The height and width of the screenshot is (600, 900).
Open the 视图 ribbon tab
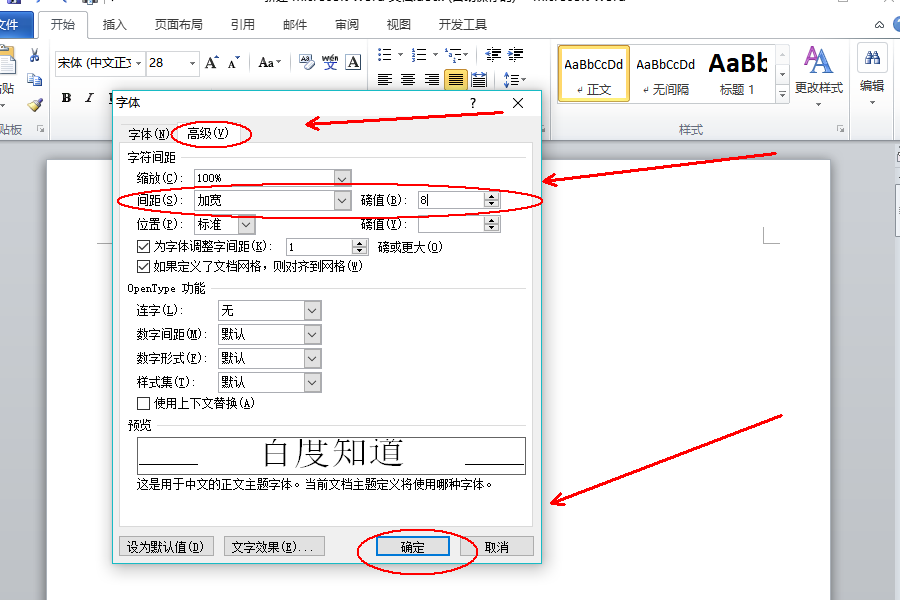399,25
